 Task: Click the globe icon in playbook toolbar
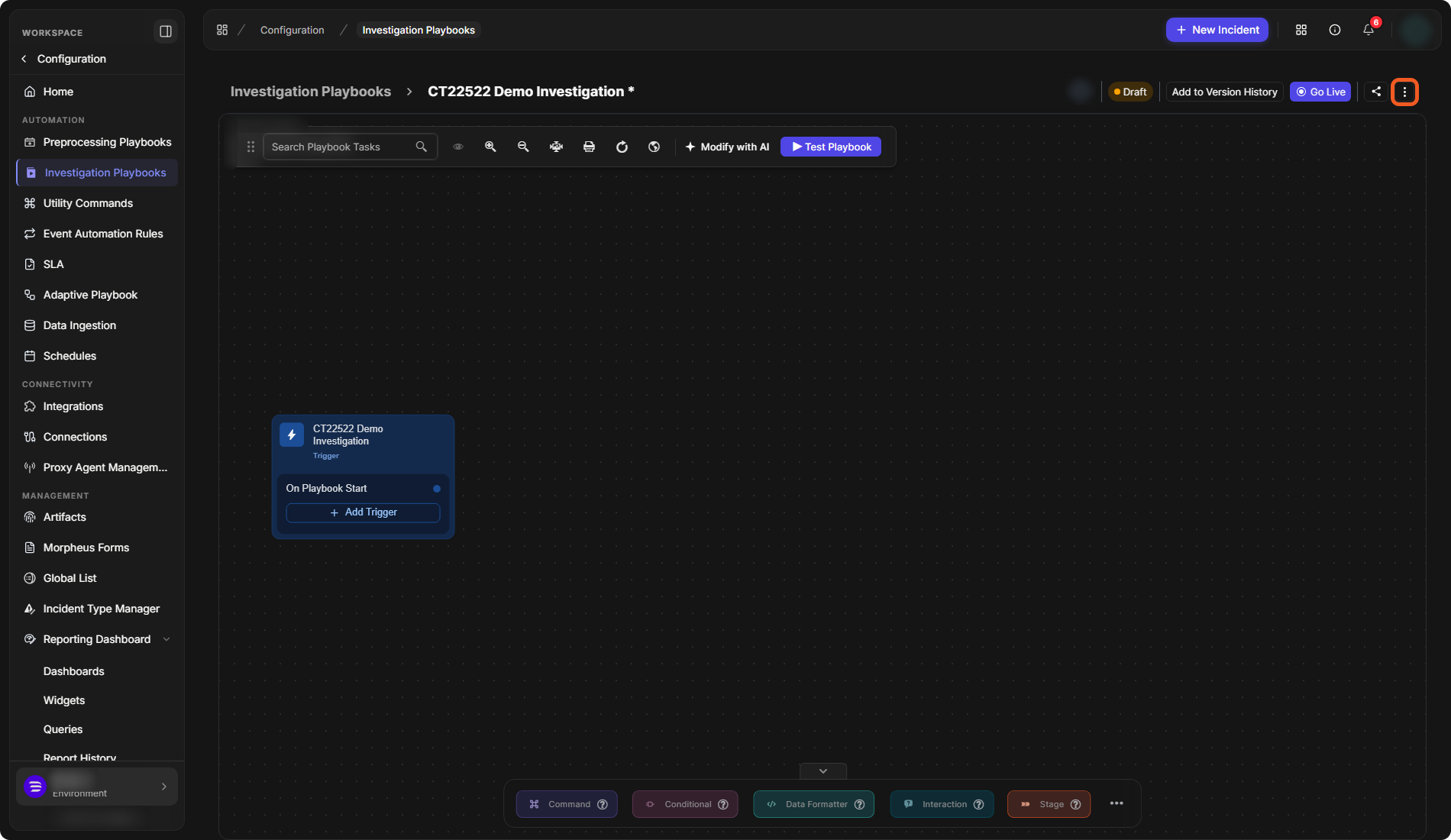click(x=654, y=147)
